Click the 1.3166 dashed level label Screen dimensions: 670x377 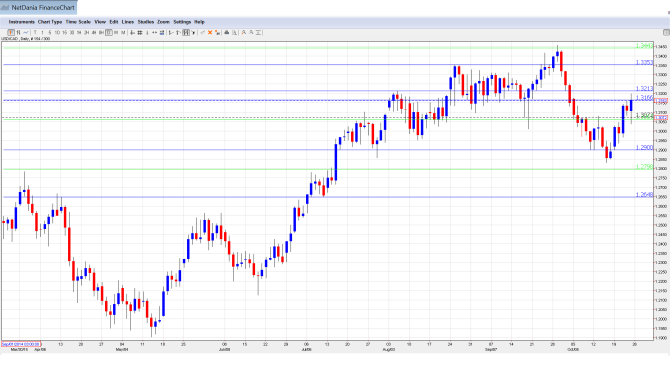(x=644, y=98)
